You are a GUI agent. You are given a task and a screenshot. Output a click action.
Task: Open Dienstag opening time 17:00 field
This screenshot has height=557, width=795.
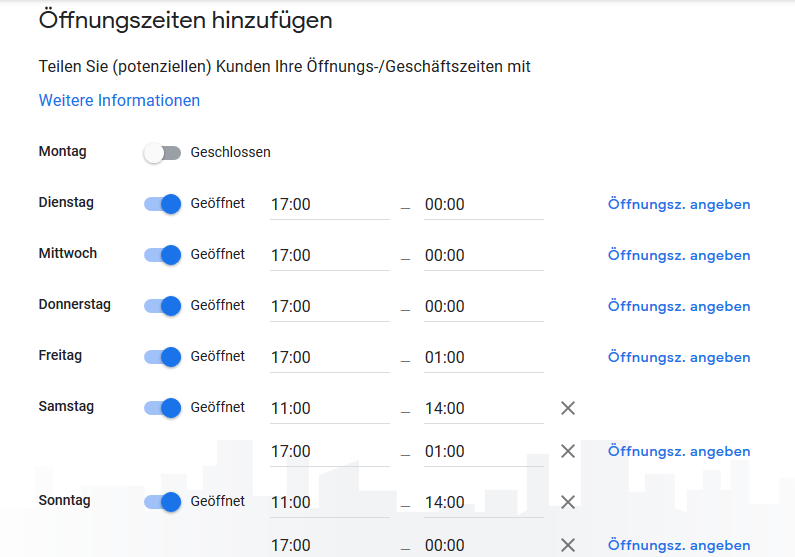tap(329, 205)
